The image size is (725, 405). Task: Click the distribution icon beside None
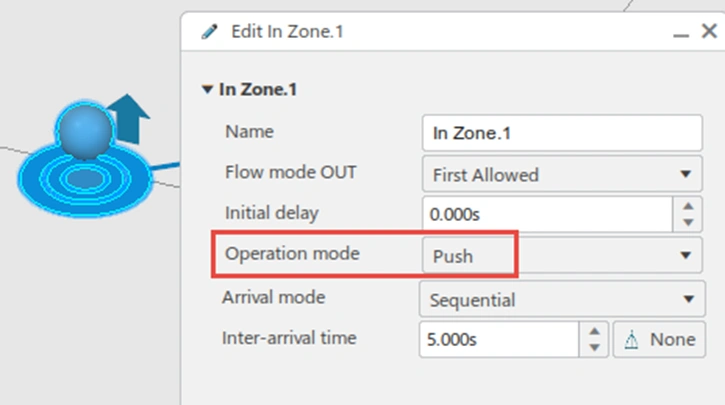(633, 339)
